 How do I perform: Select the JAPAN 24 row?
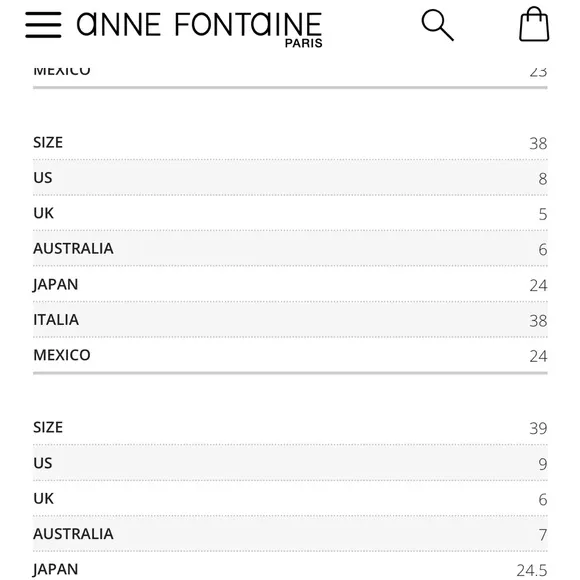click(x=290, y=284)
